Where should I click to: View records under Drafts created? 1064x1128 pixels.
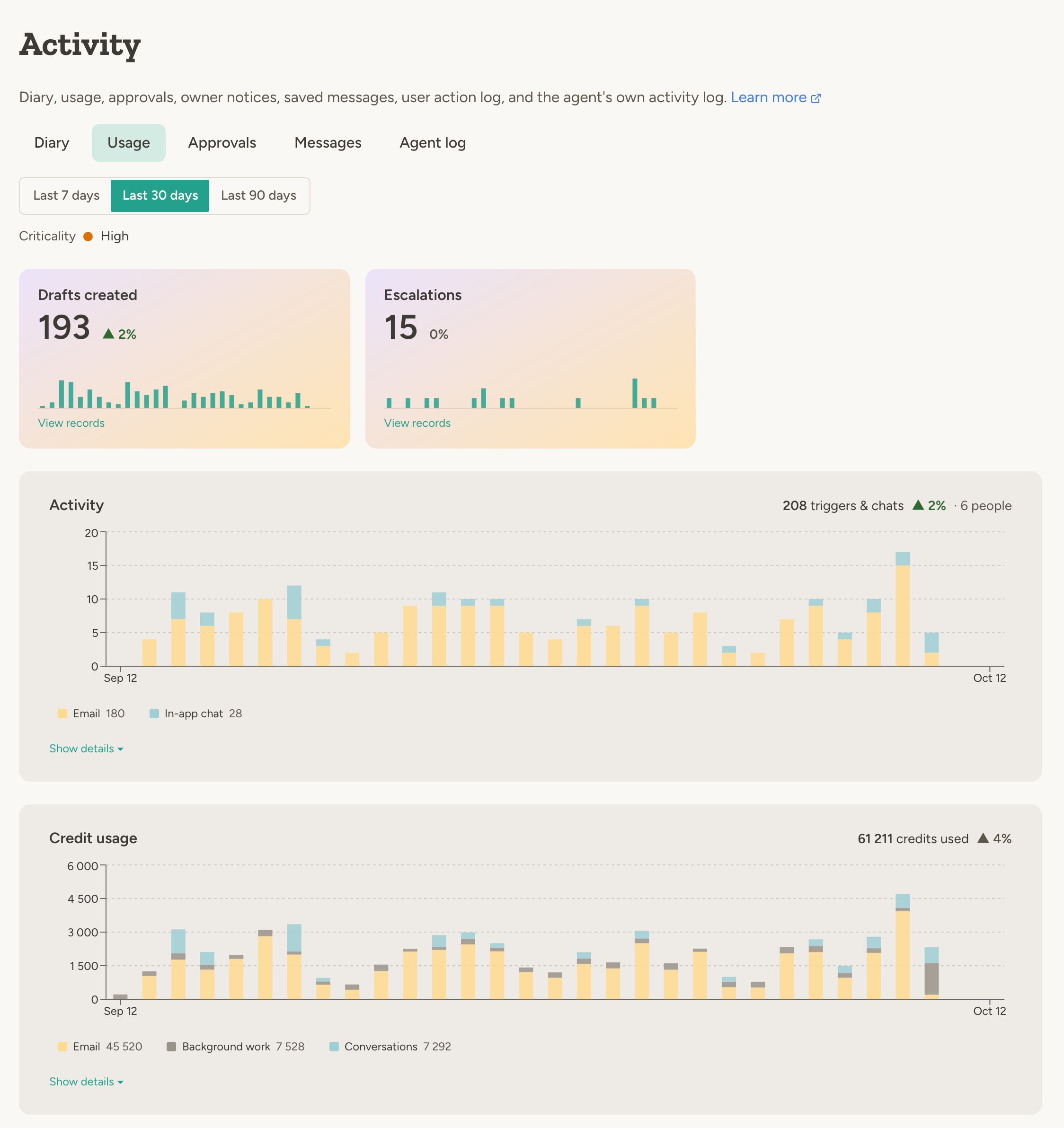pyautogui.click(x=71, y=423)
